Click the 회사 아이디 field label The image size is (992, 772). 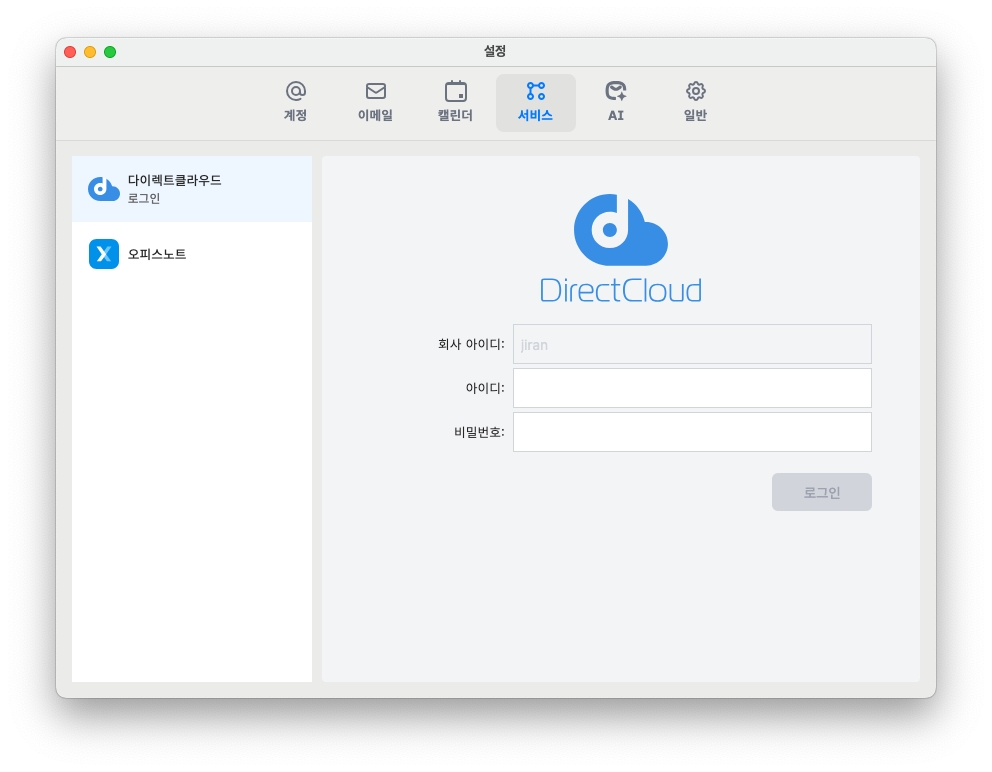pyautogui.click(x=471, y=344)
